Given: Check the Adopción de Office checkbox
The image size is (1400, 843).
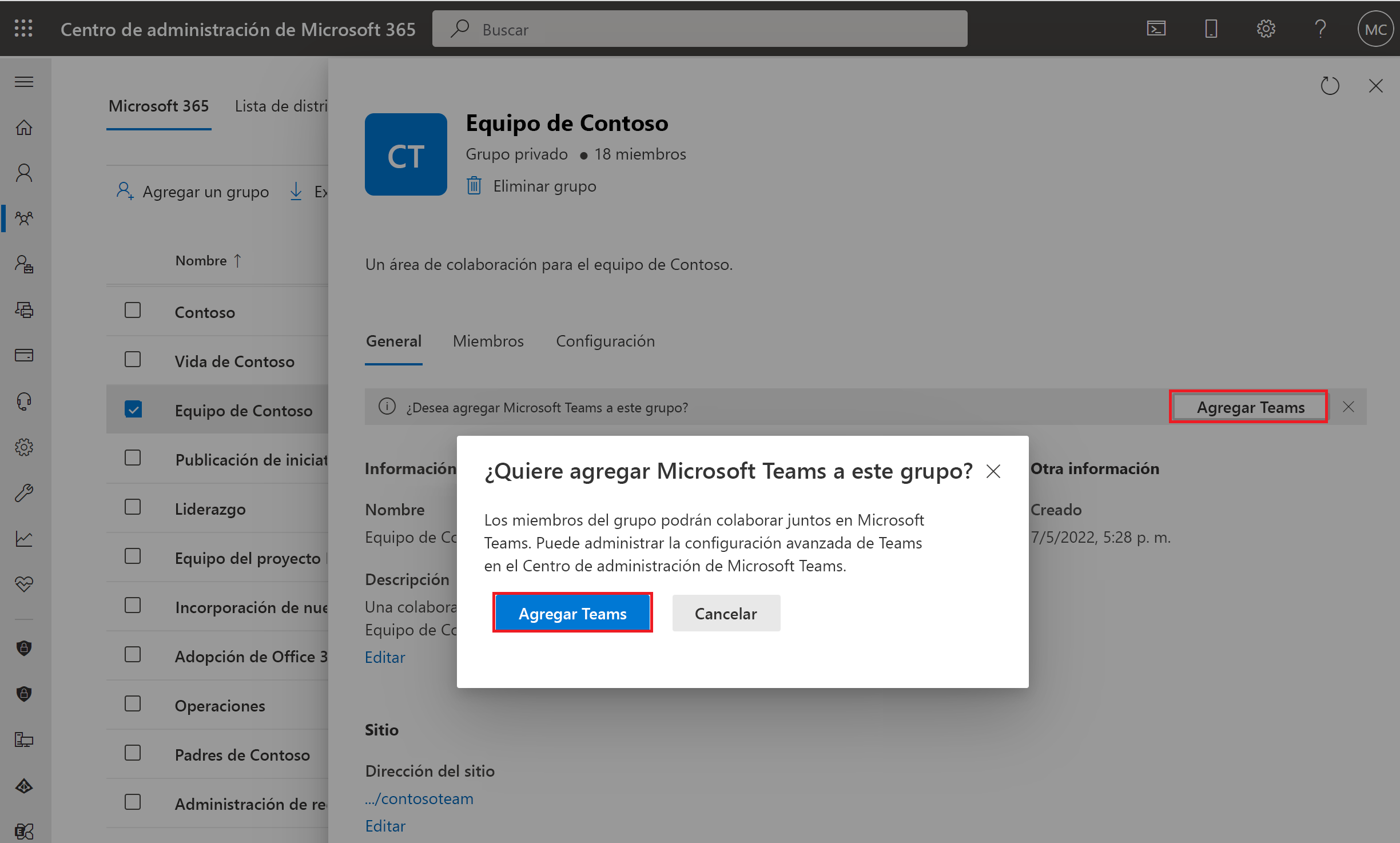Looking at the screenshot, I should tap(133, 654).
